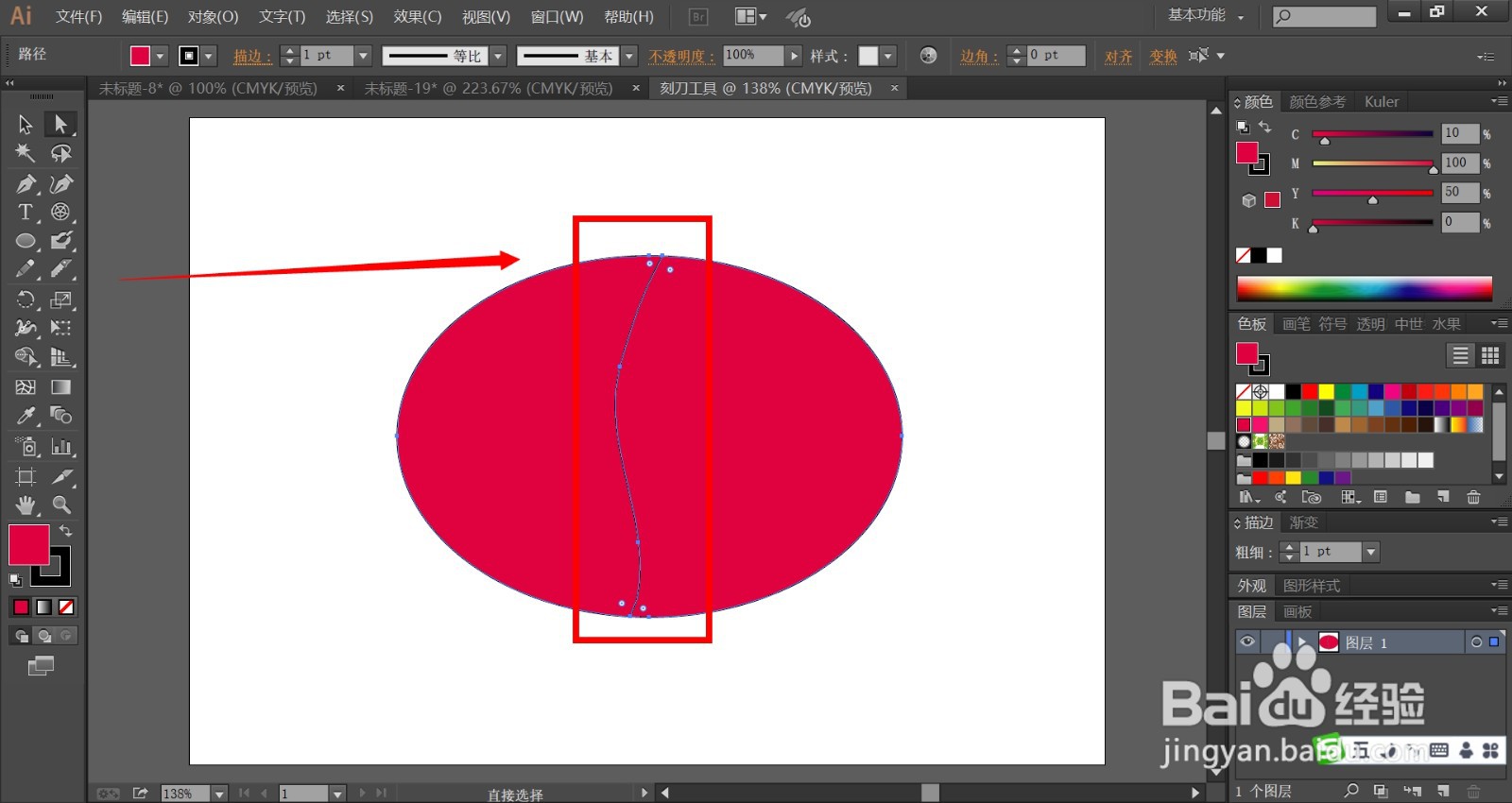The height and width of the screenshot is (803, 1512).
Task: Open the 对象(O) menu
Action: [x=213, y=17]
